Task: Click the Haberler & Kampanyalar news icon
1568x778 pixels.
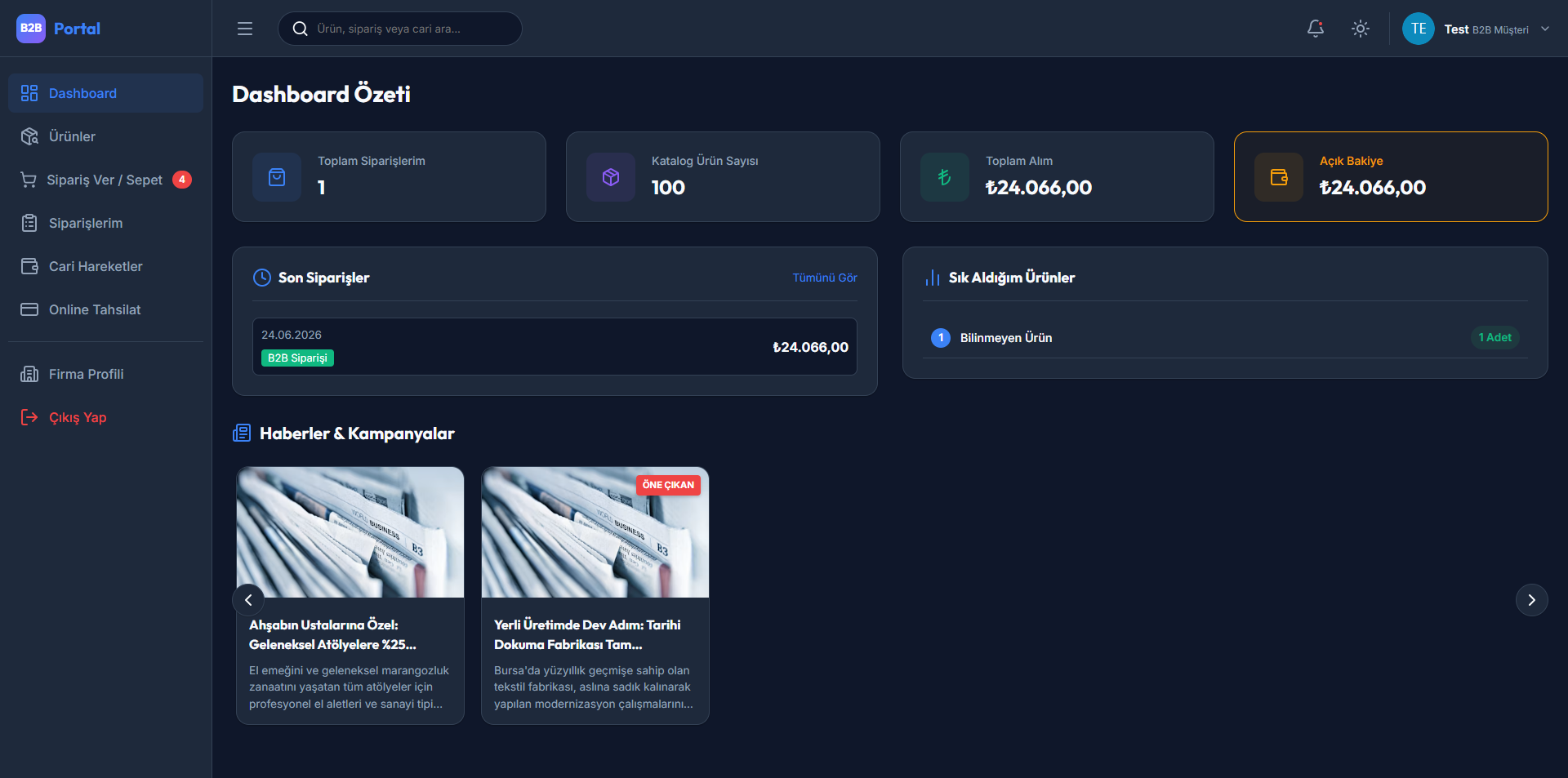Action: [242, 433]
